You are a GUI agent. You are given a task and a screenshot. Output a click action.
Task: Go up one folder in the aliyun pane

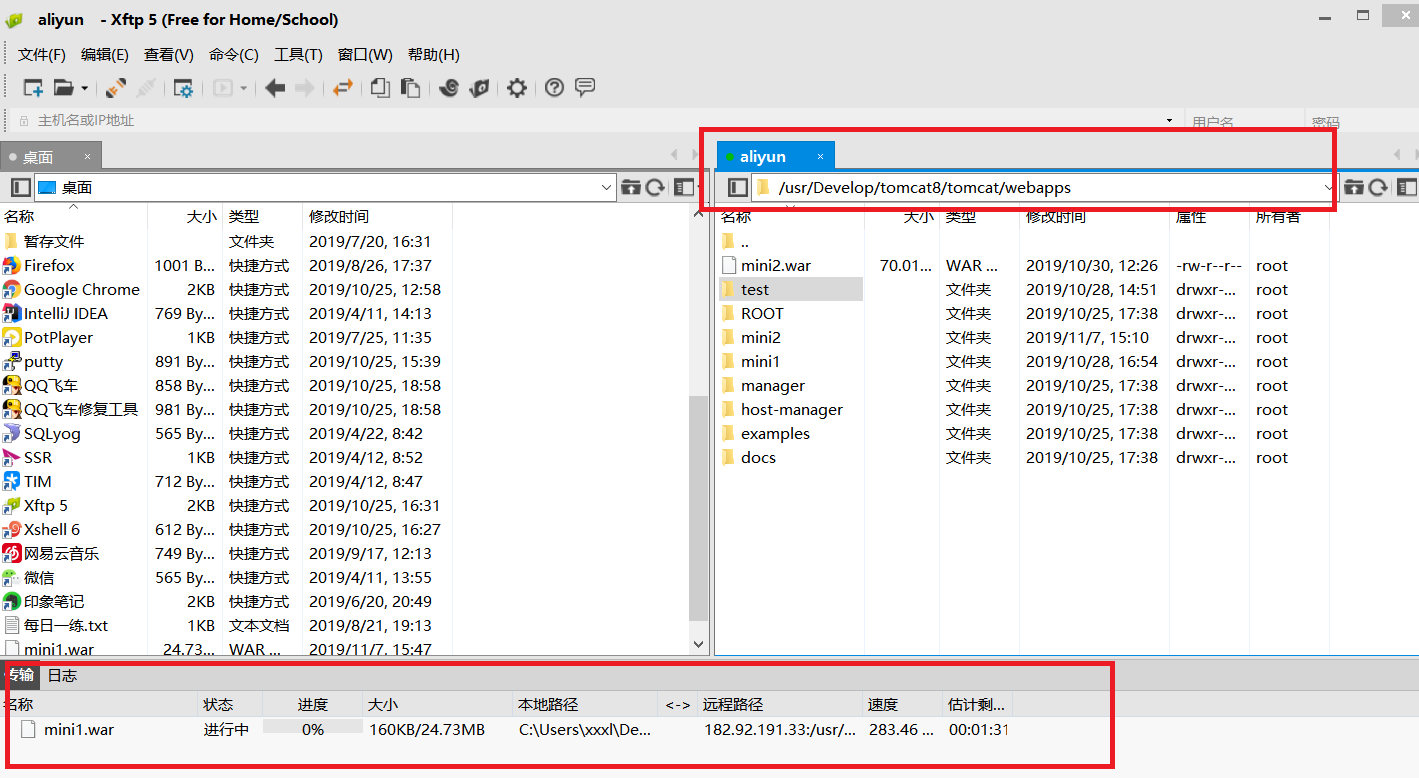(x=1353, y=187)
